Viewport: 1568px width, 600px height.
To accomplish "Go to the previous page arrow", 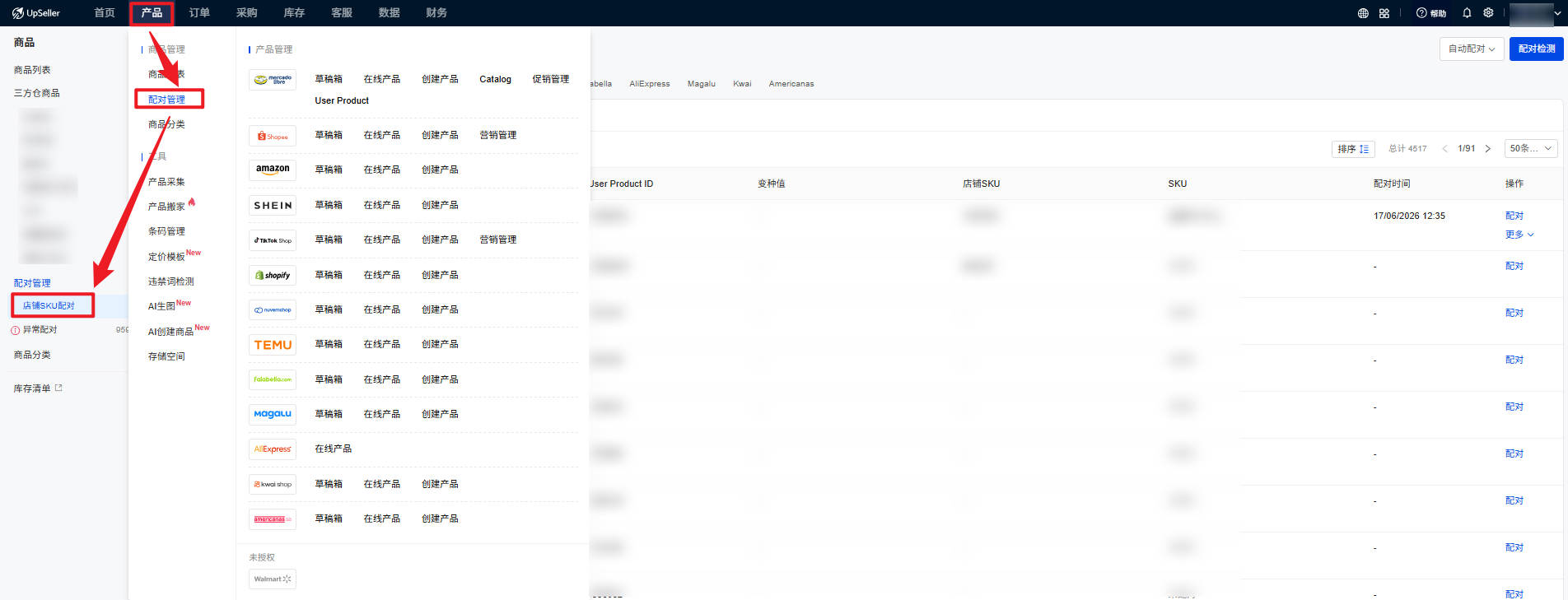I will pyautogui.click(x=1444, y=149).
